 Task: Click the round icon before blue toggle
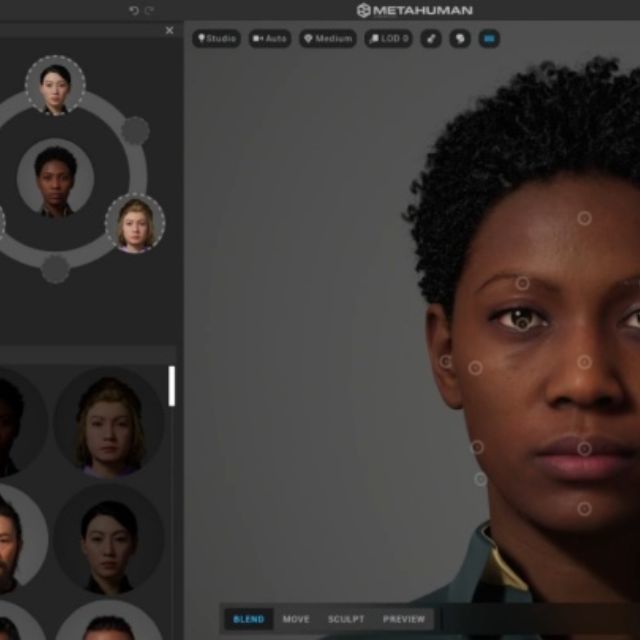point(460,39)
